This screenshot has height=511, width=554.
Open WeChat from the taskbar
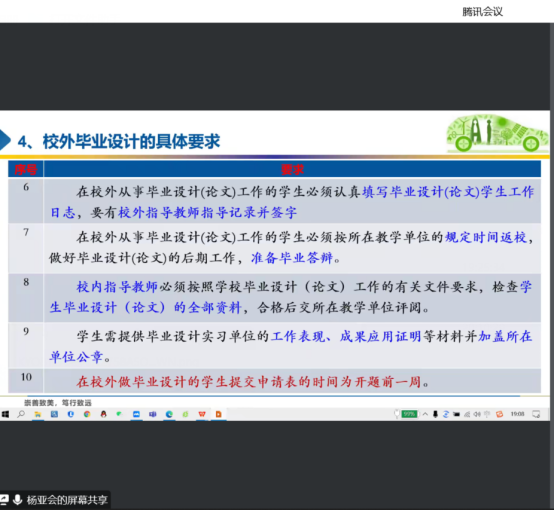pyautogui.click(x=120, y=414)
